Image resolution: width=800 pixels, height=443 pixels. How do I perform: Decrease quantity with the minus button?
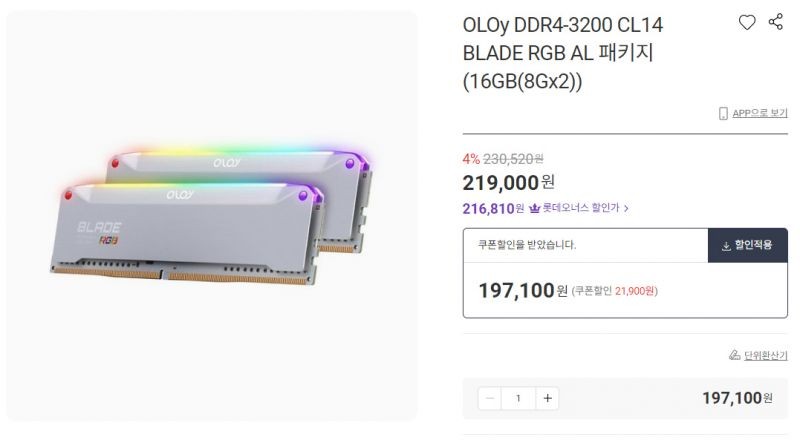pos(490,398)
